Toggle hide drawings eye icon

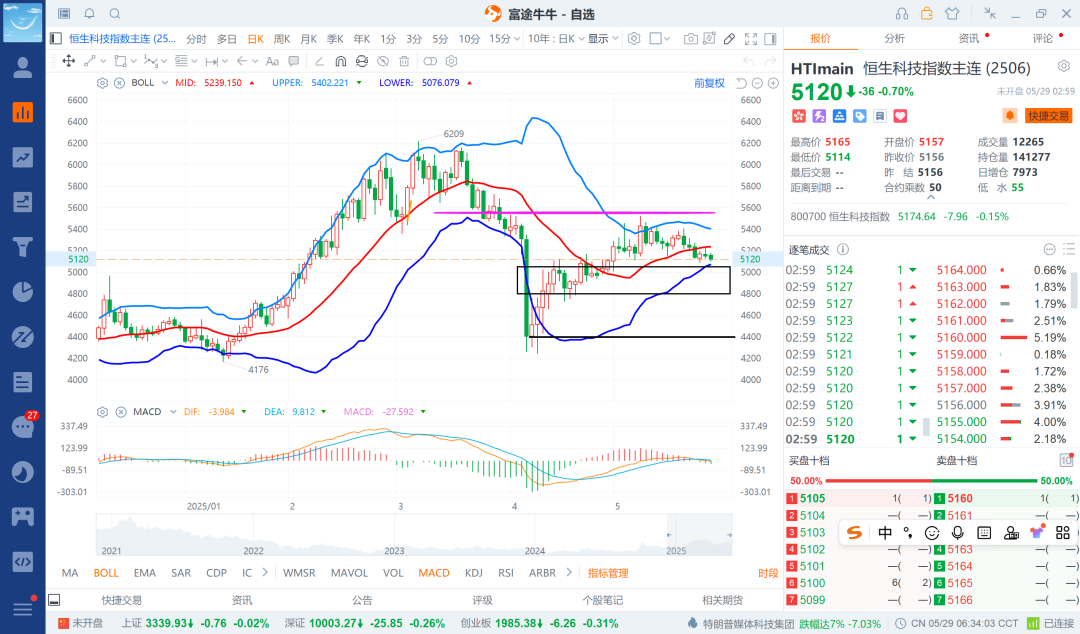tap(383, 61)
